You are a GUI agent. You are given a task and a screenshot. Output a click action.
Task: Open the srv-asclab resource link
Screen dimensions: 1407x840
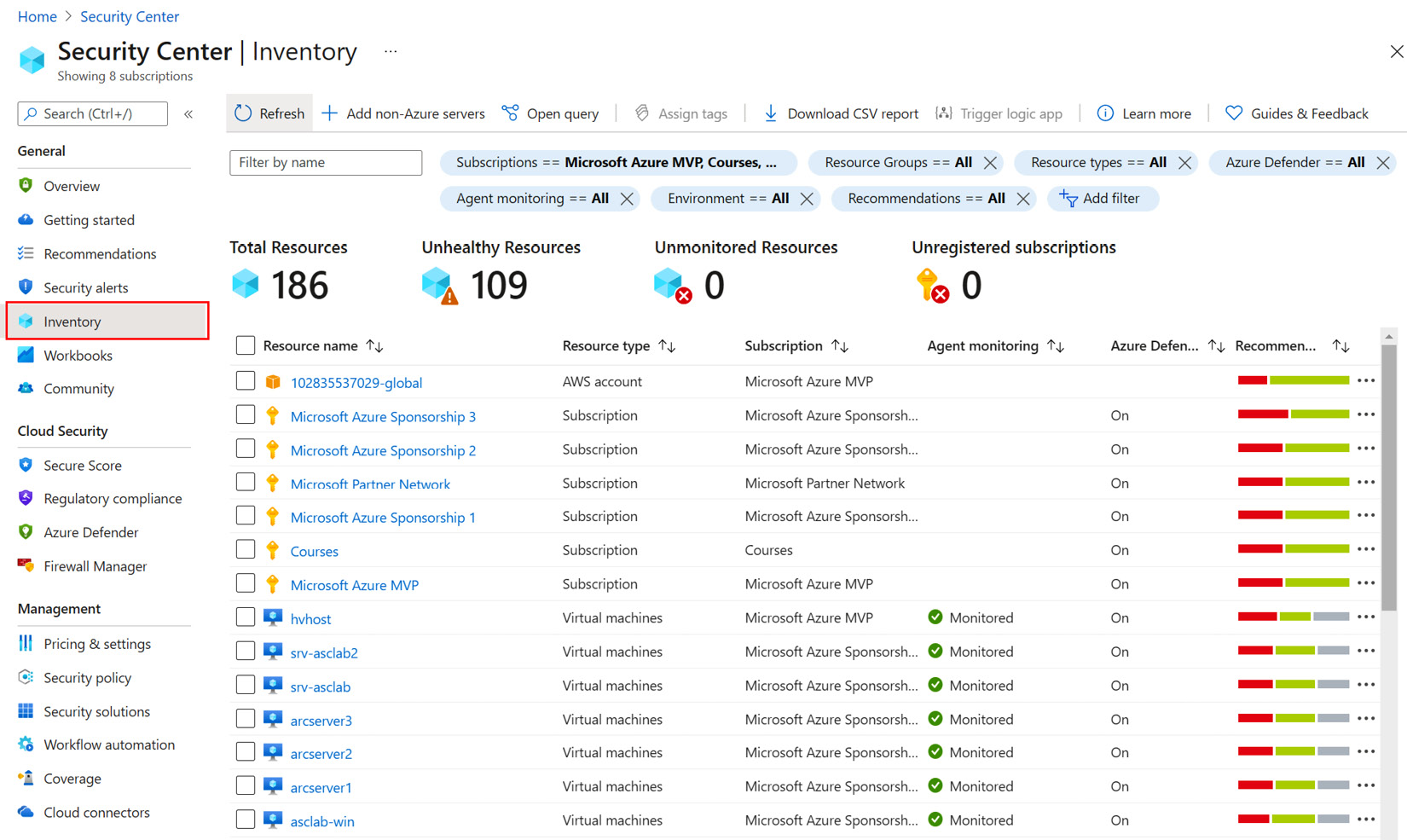(x=320, y=686)
